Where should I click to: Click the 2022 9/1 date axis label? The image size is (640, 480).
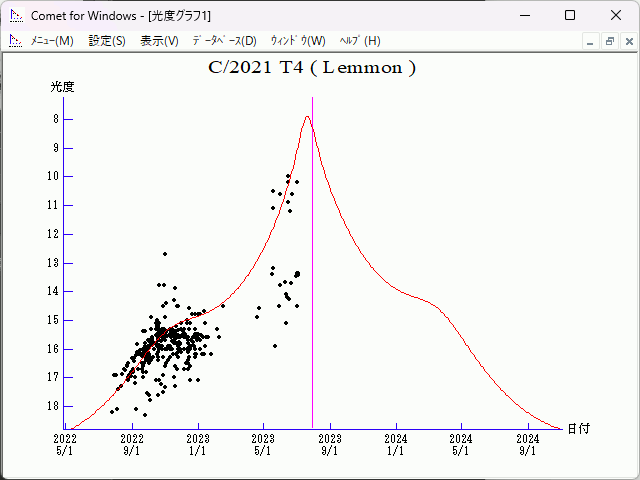pos(132,445)
